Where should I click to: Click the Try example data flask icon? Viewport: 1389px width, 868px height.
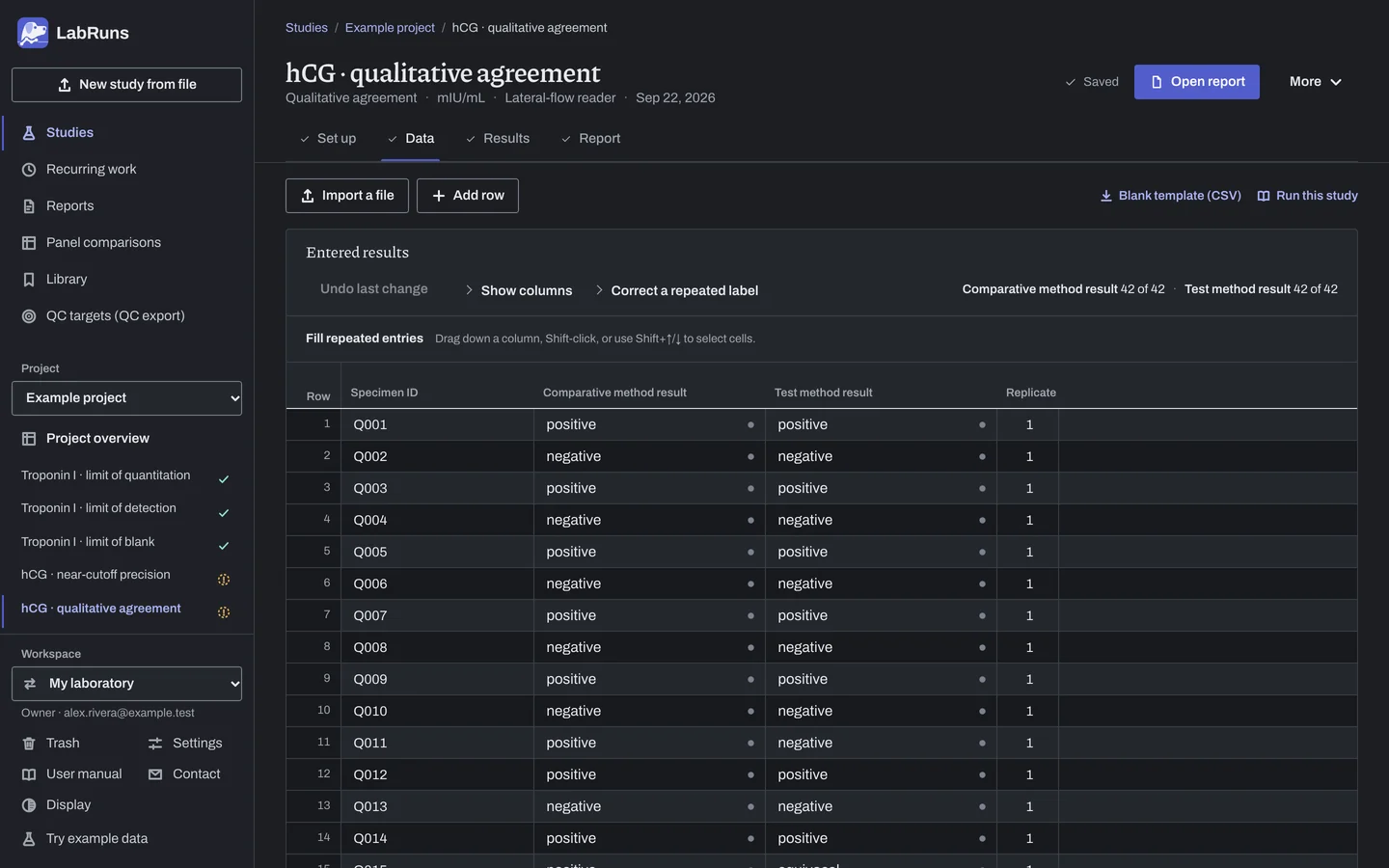pos(29,839)
